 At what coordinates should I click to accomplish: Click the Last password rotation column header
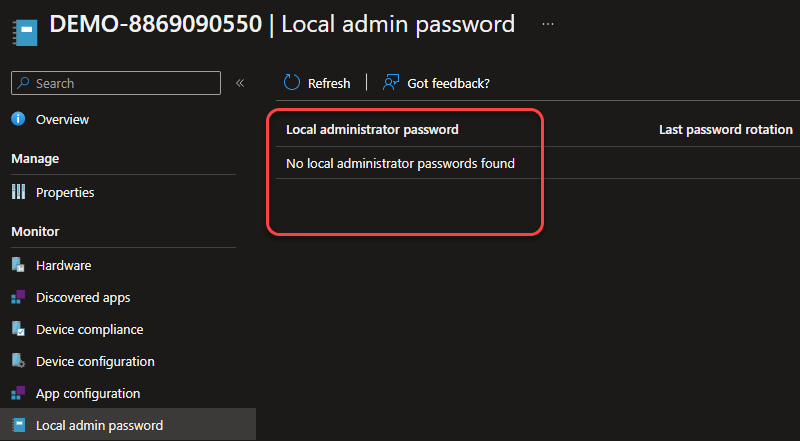click(x=725, y=129)
